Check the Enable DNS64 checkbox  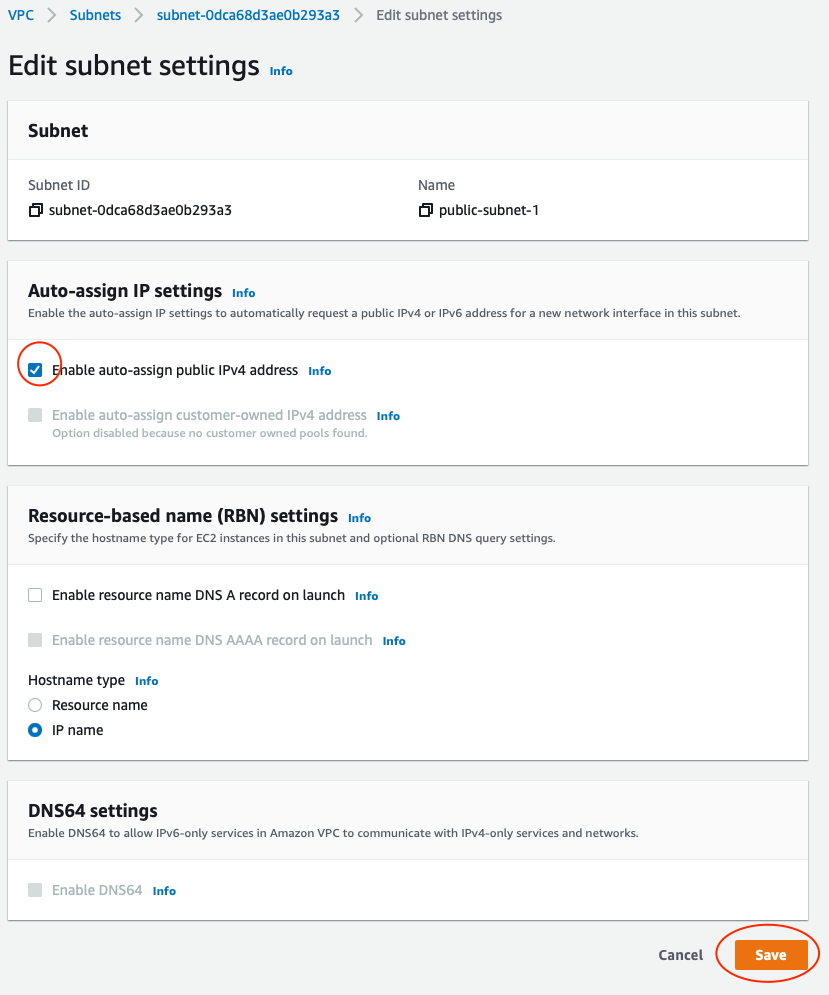click(36, 890)
